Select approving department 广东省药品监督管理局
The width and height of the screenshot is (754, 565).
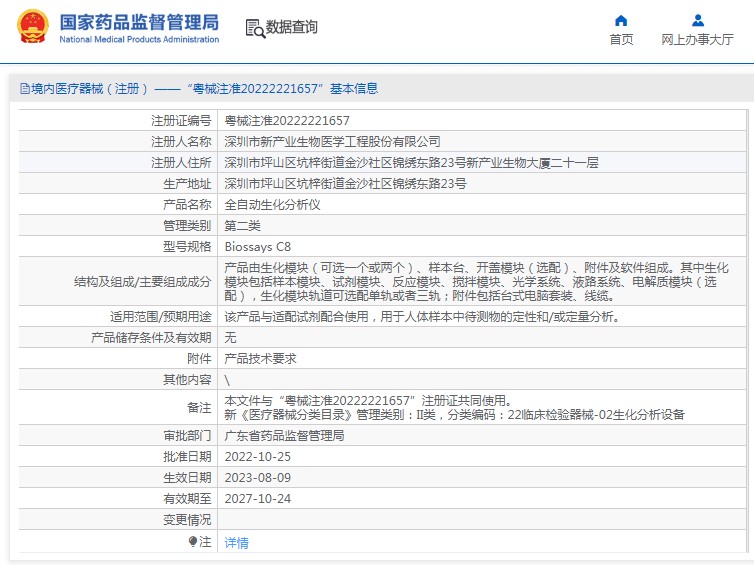[284, 436]
